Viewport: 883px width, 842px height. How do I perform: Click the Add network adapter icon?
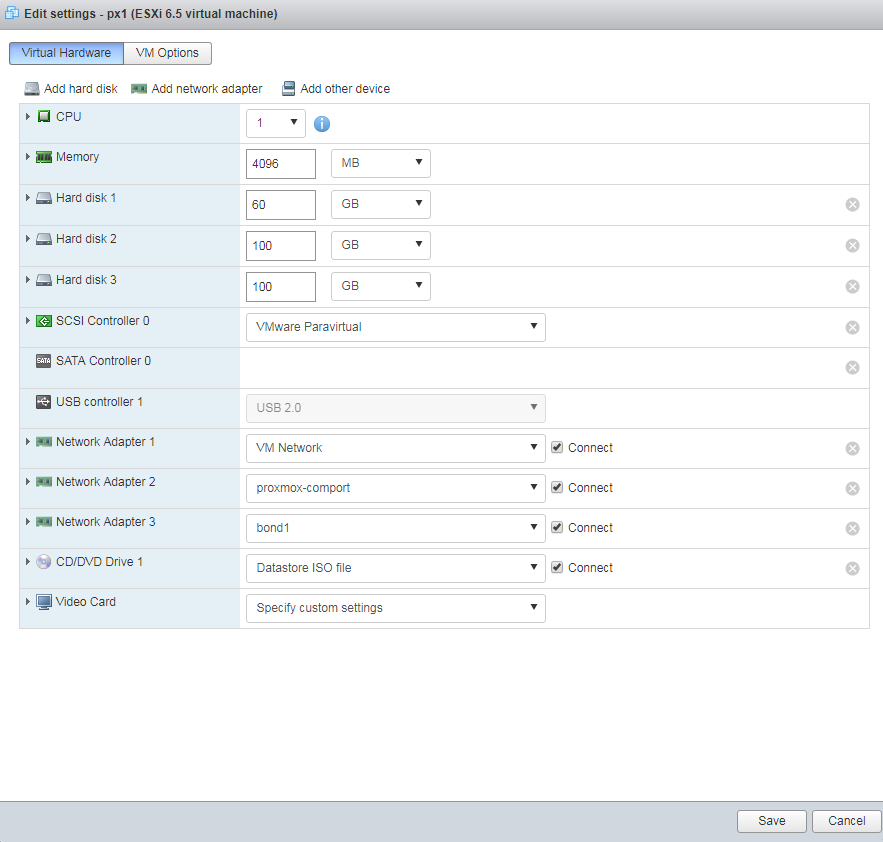pos(139,89)
